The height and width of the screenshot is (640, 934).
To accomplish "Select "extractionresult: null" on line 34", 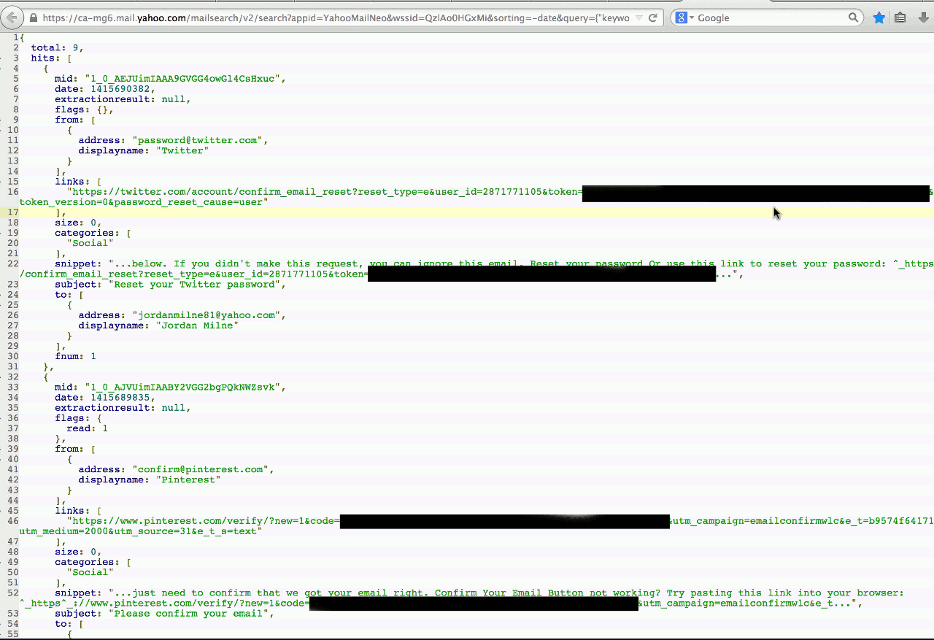I will [122, 408].
